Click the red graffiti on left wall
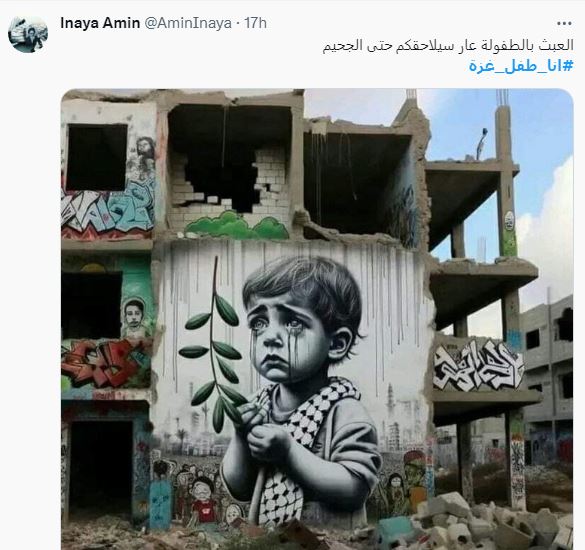Image resolution: width=585 pixels, height=550 pixels. (x=105, y=364)
